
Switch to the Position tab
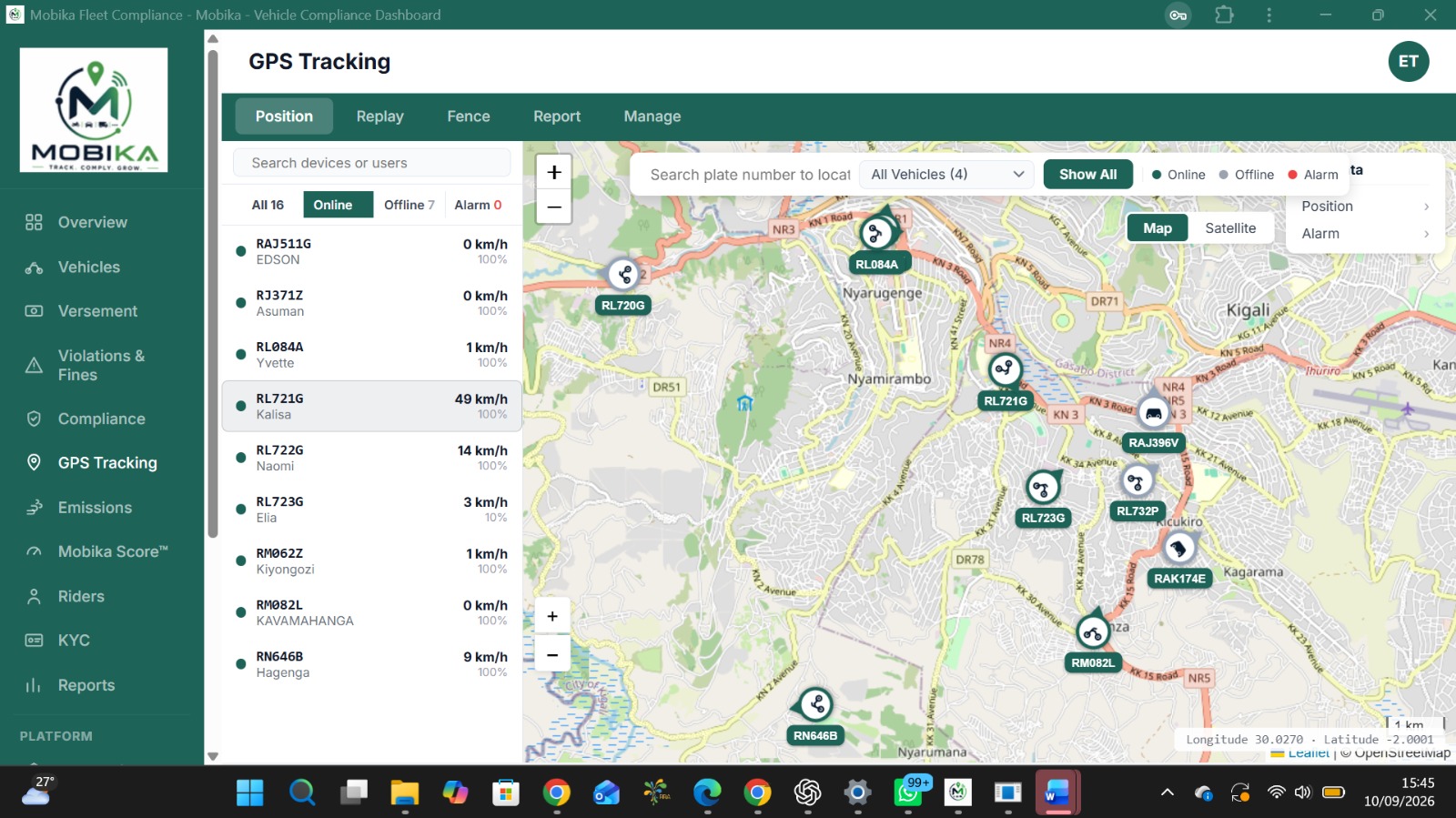284,116
